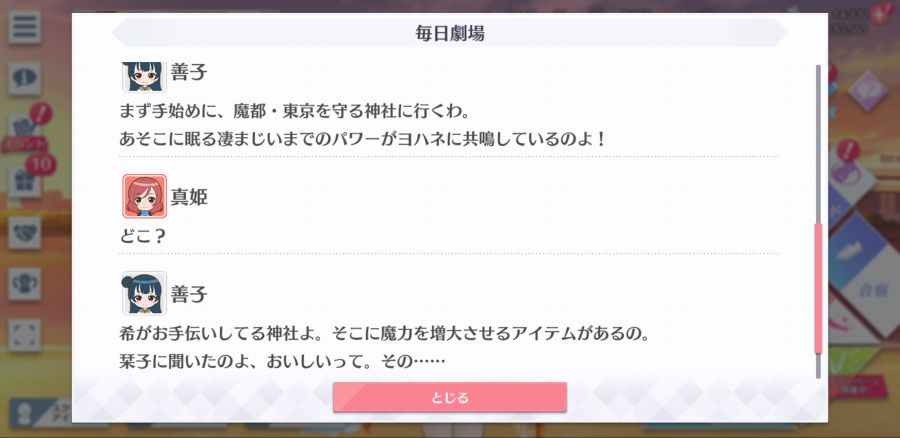
Task: Open the trophy goals icon
Action: coord(25,284)
